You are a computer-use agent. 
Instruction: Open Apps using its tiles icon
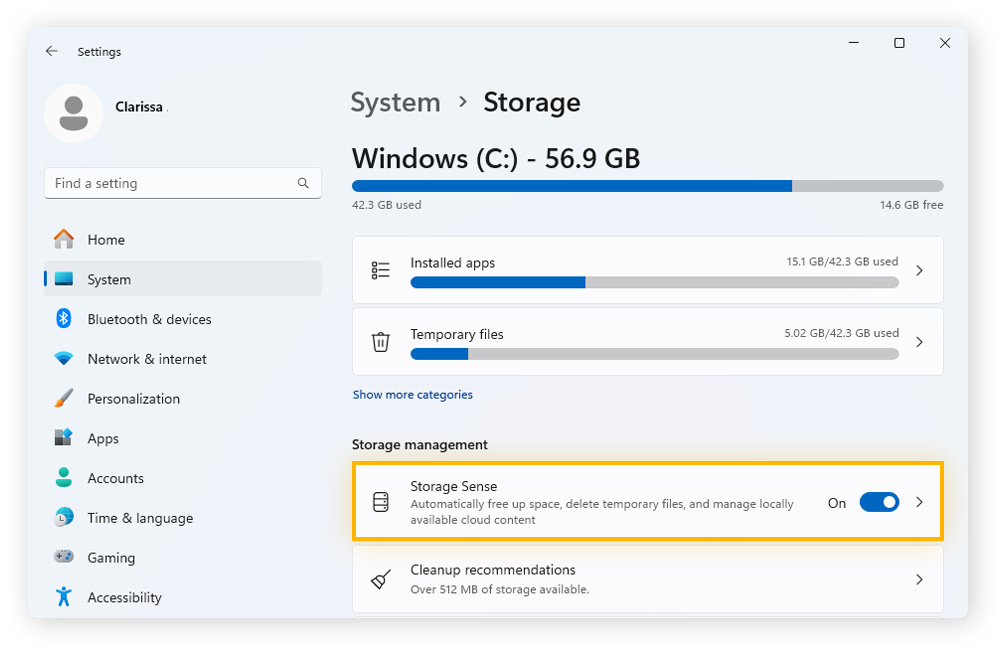[x=64, y=438]
